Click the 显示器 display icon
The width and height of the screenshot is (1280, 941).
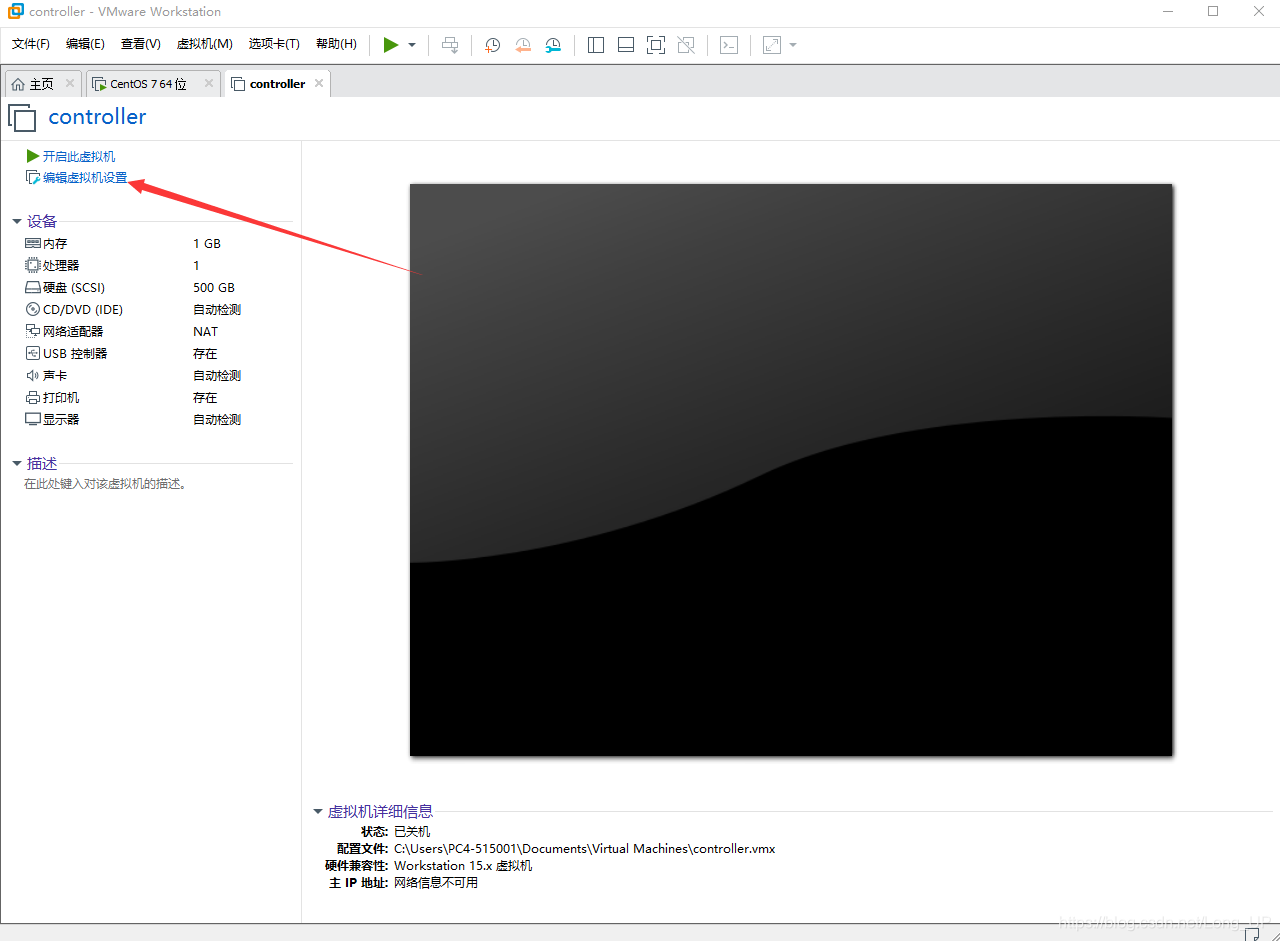click(x=33, y=420)
